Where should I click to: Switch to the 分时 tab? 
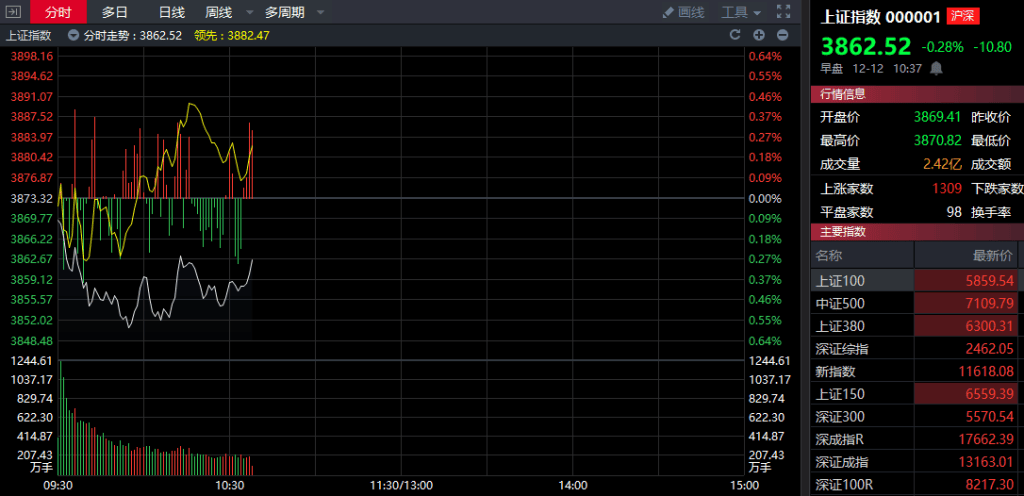58,13
